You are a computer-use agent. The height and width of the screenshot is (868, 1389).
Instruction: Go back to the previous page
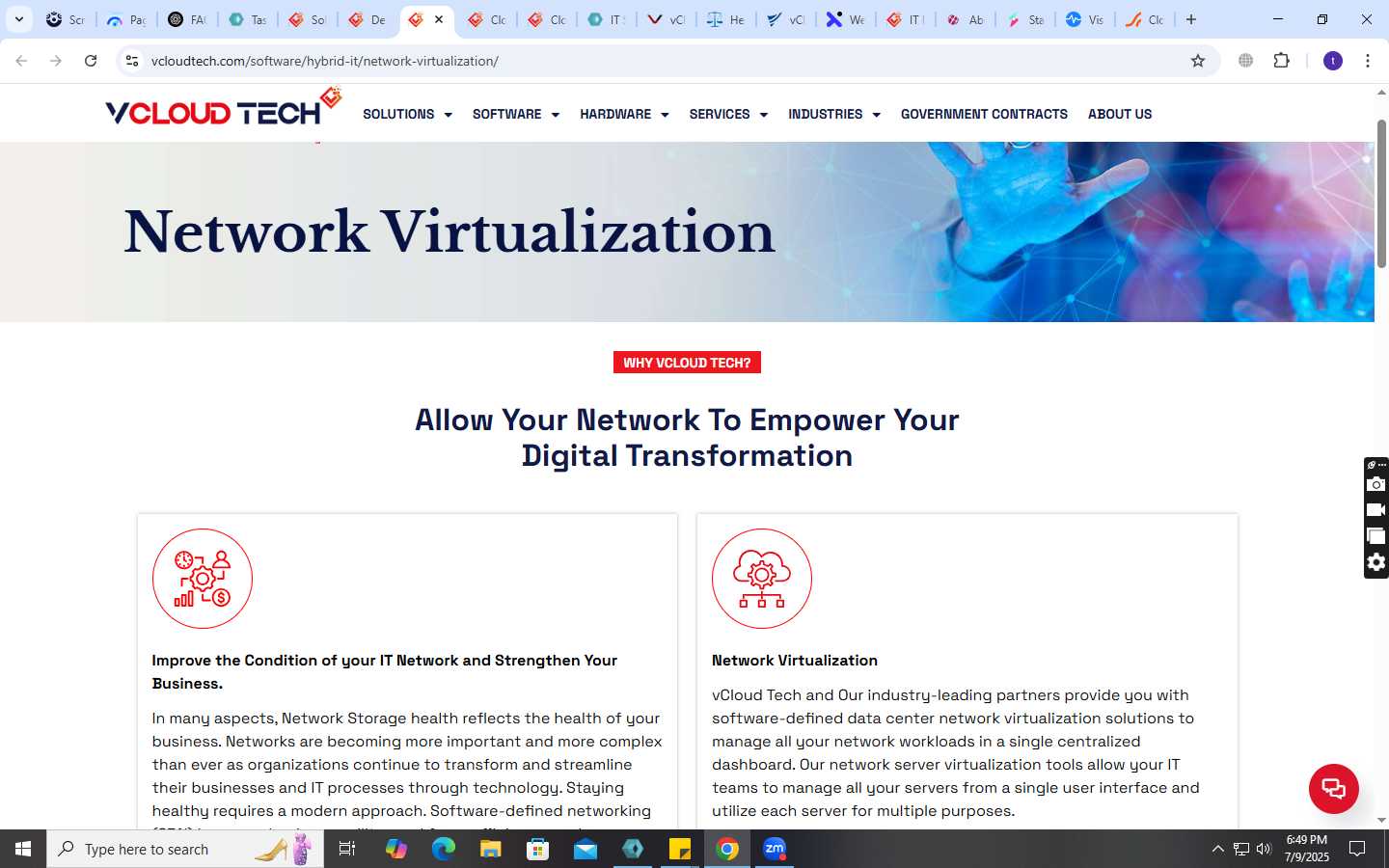click(21, 61)
